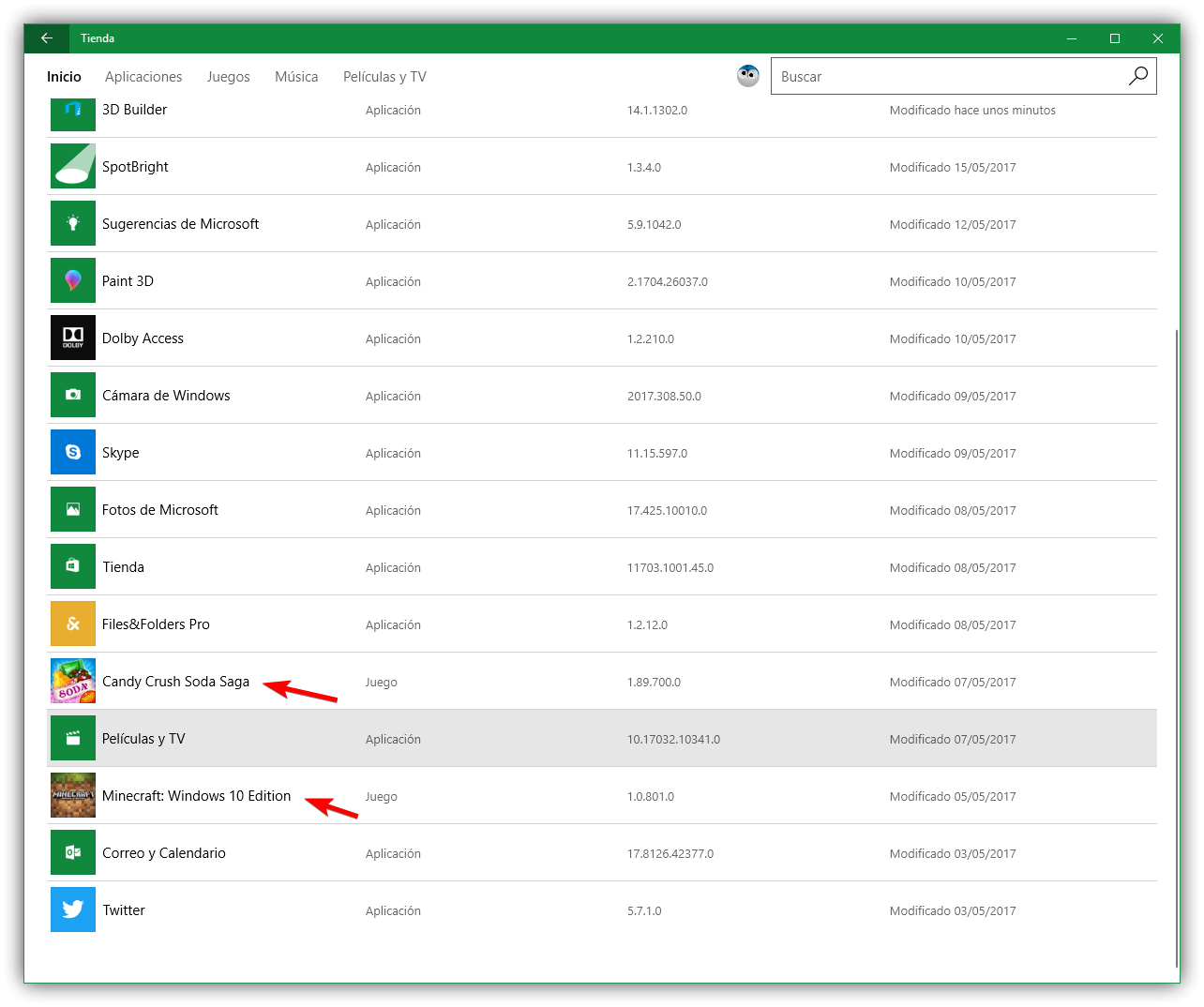Click the Files&Folders Pro icon

[x=73, y=624]
